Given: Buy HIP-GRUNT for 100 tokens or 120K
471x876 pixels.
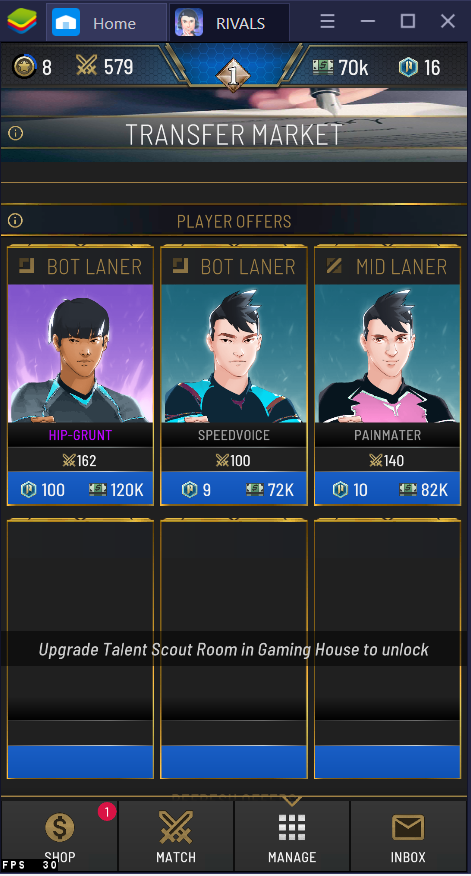Looking at the screenshot, I should point(80,489).
